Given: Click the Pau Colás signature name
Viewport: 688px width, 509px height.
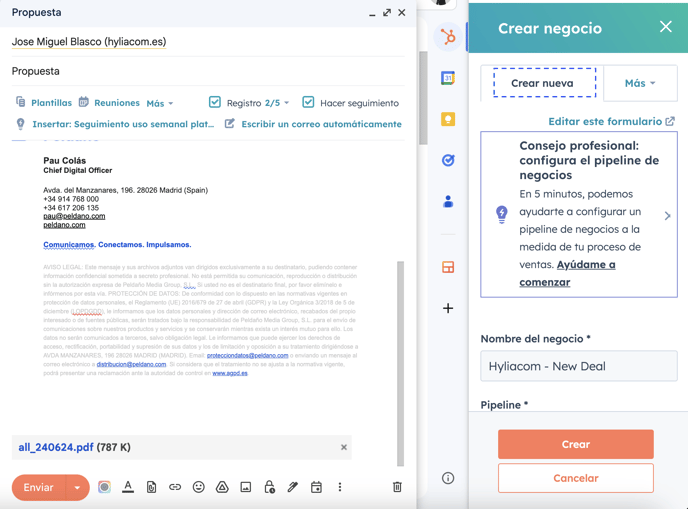Looking at the screenshot, I should pos(64,161).
